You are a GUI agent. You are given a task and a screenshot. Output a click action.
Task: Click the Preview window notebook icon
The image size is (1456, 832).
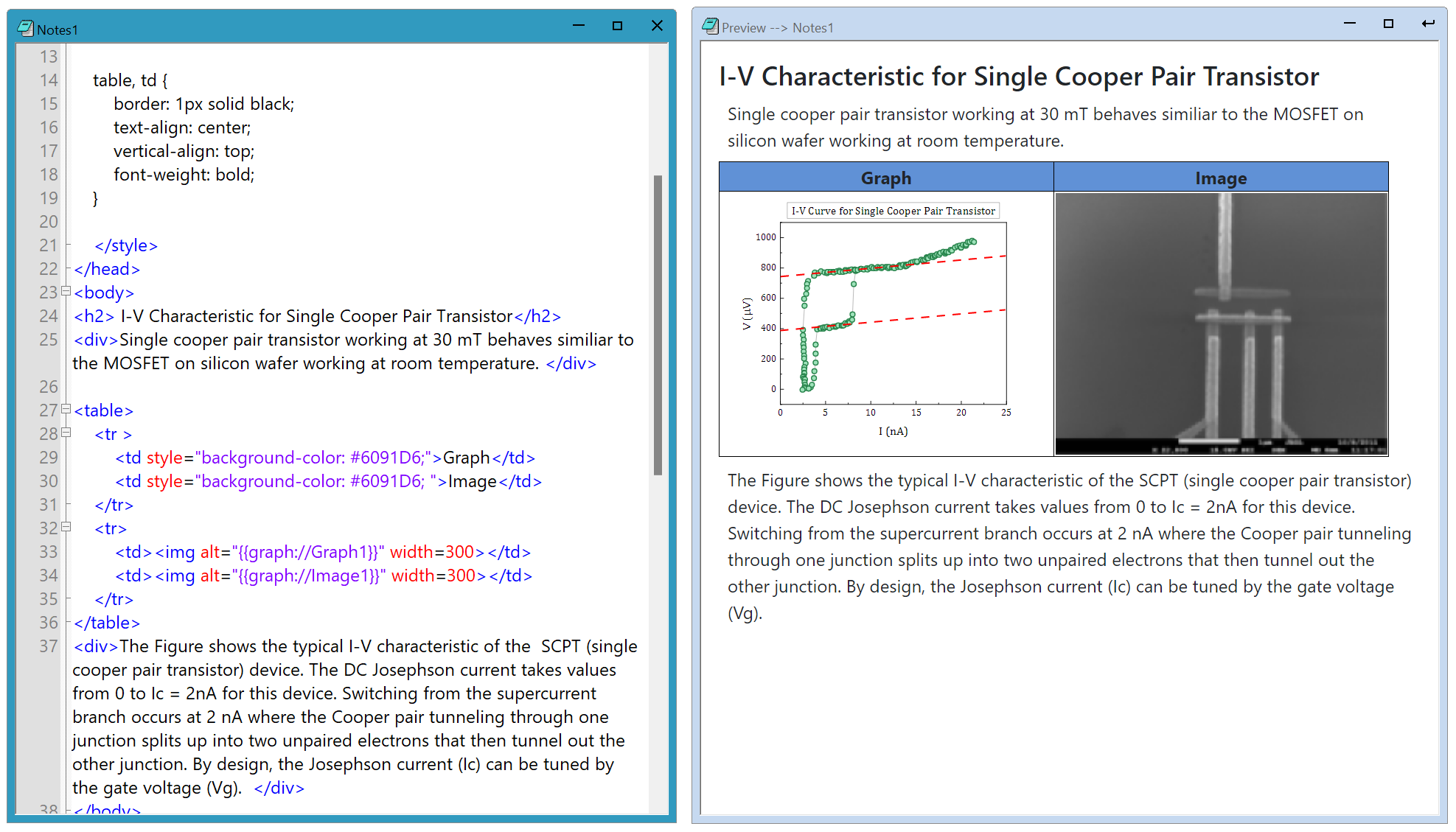pyautogui.click(x=710, y=27)
